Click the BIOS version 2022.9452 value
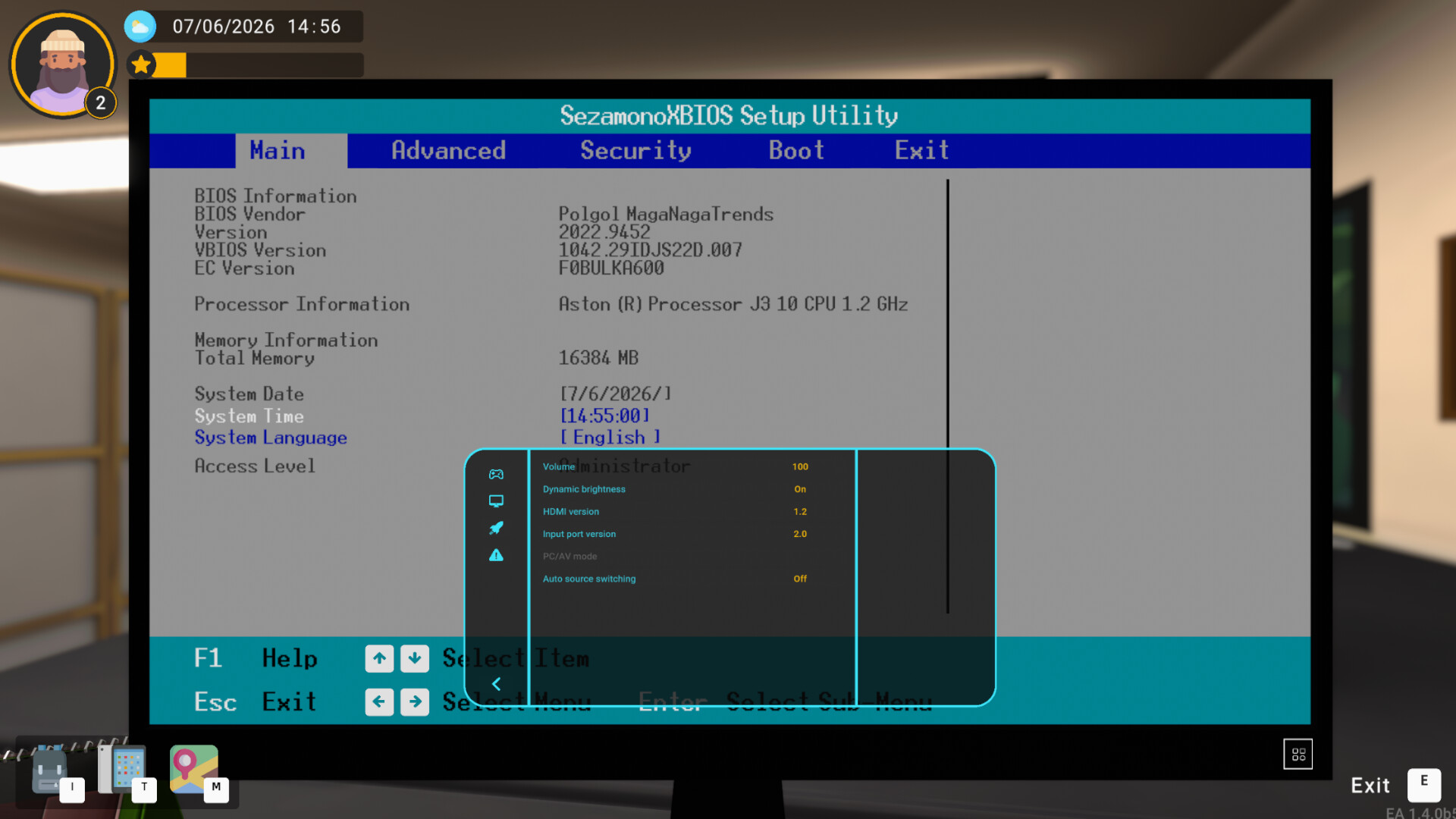Screen dimensions: 1456x819 pyautogui.click(x=604, y=232)
